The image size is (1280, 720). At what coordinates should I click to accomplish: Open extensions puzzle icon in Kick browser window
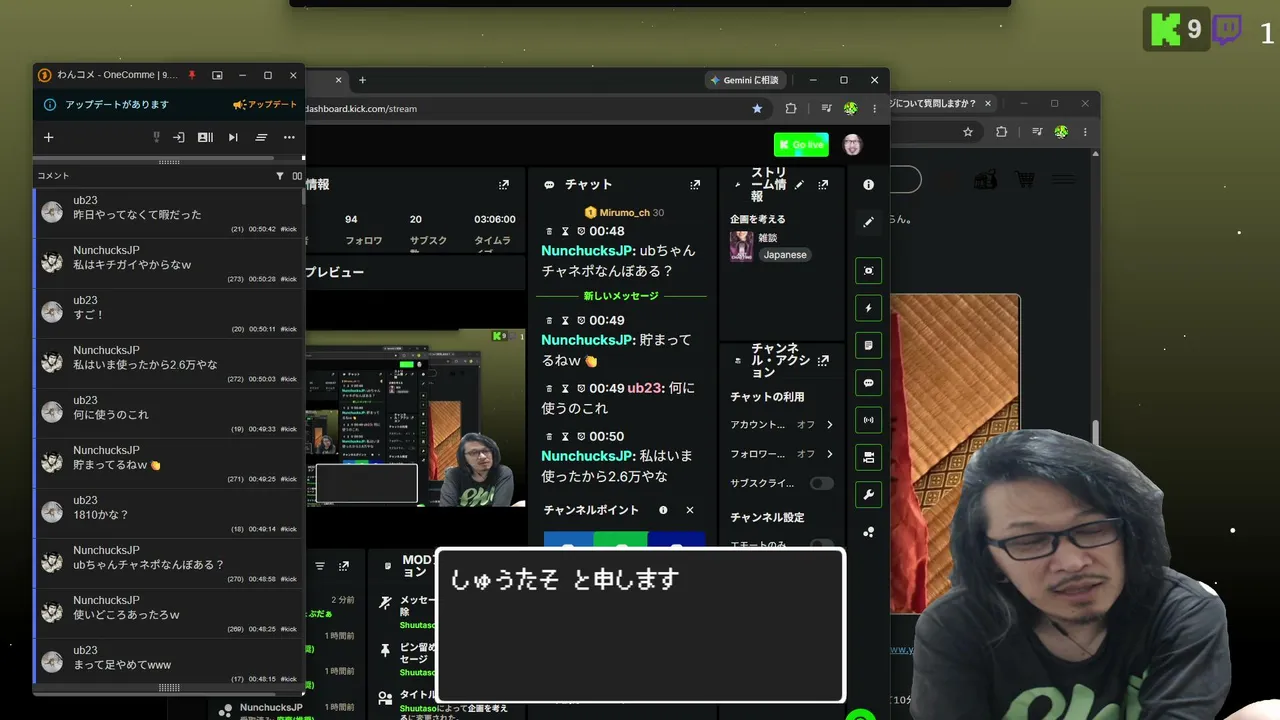[791, 108]
